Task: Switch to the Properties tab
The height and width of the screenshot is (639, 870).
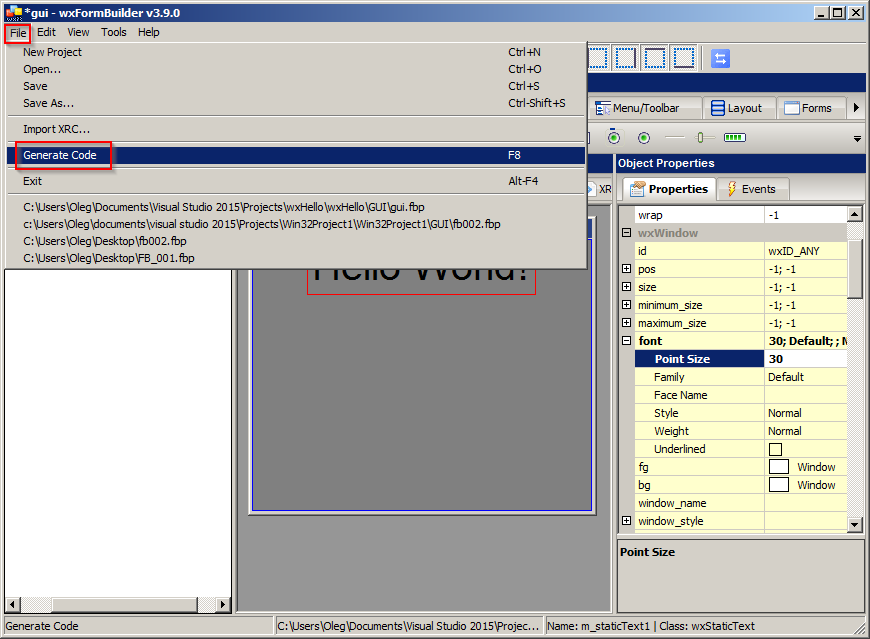Action: [x=669, y=189]
